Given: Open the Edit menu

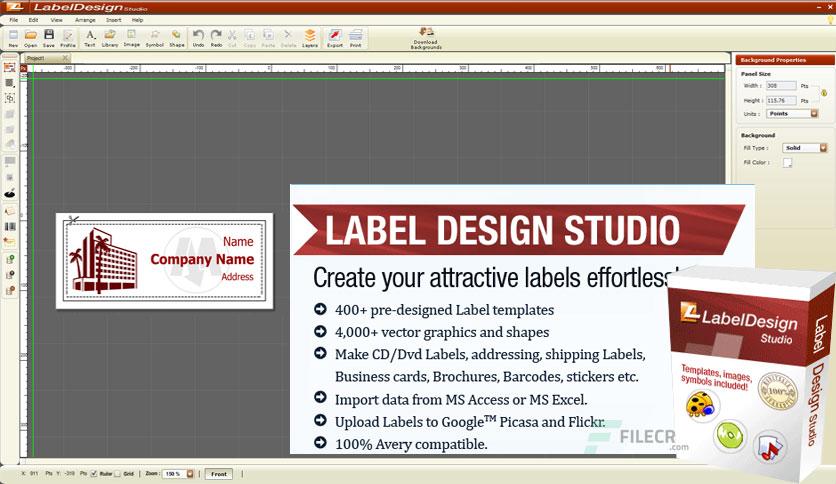Looking at the screenshot, I should point(34,20).
